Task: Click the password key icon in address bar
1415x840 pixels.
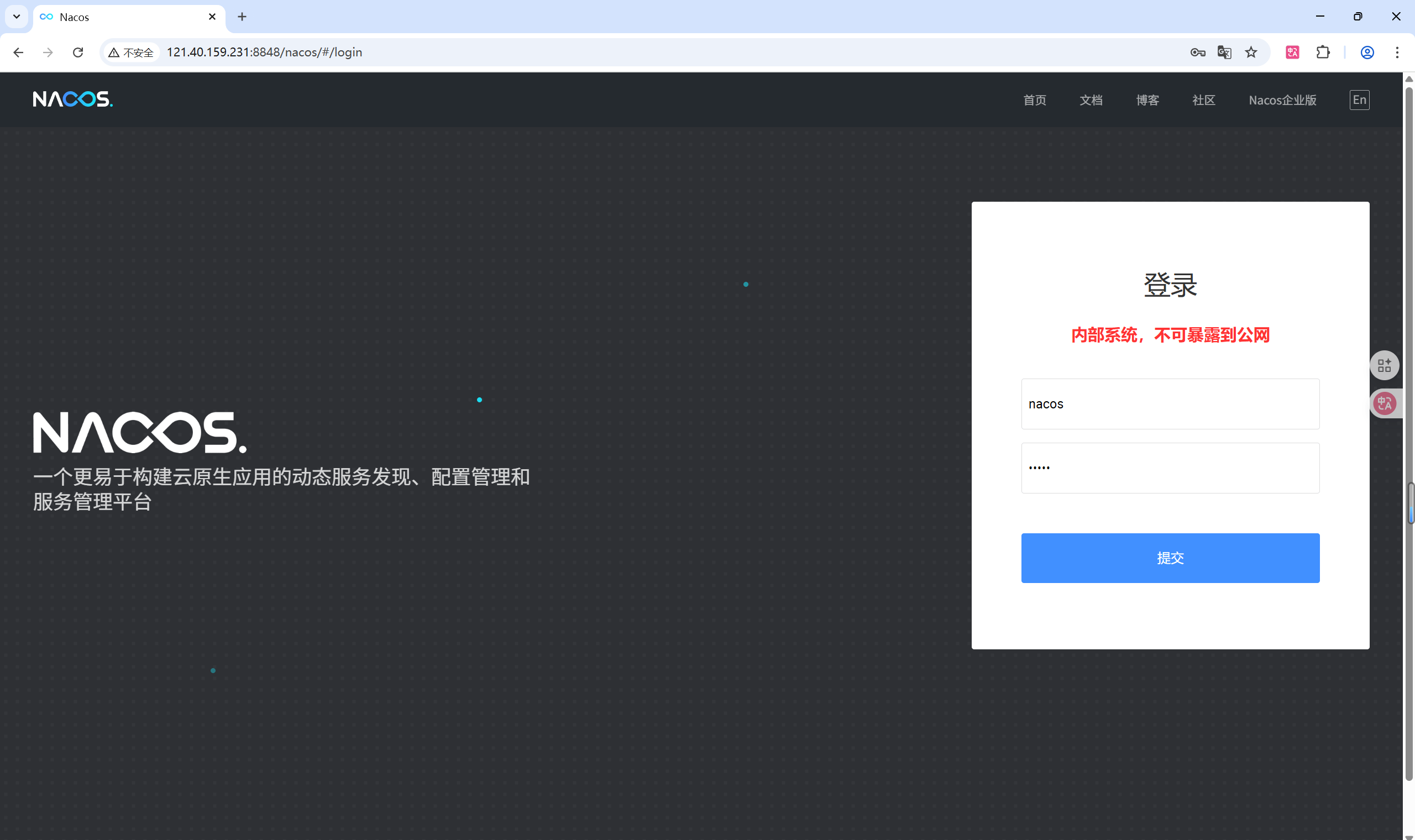Action: click(1197, 53)
